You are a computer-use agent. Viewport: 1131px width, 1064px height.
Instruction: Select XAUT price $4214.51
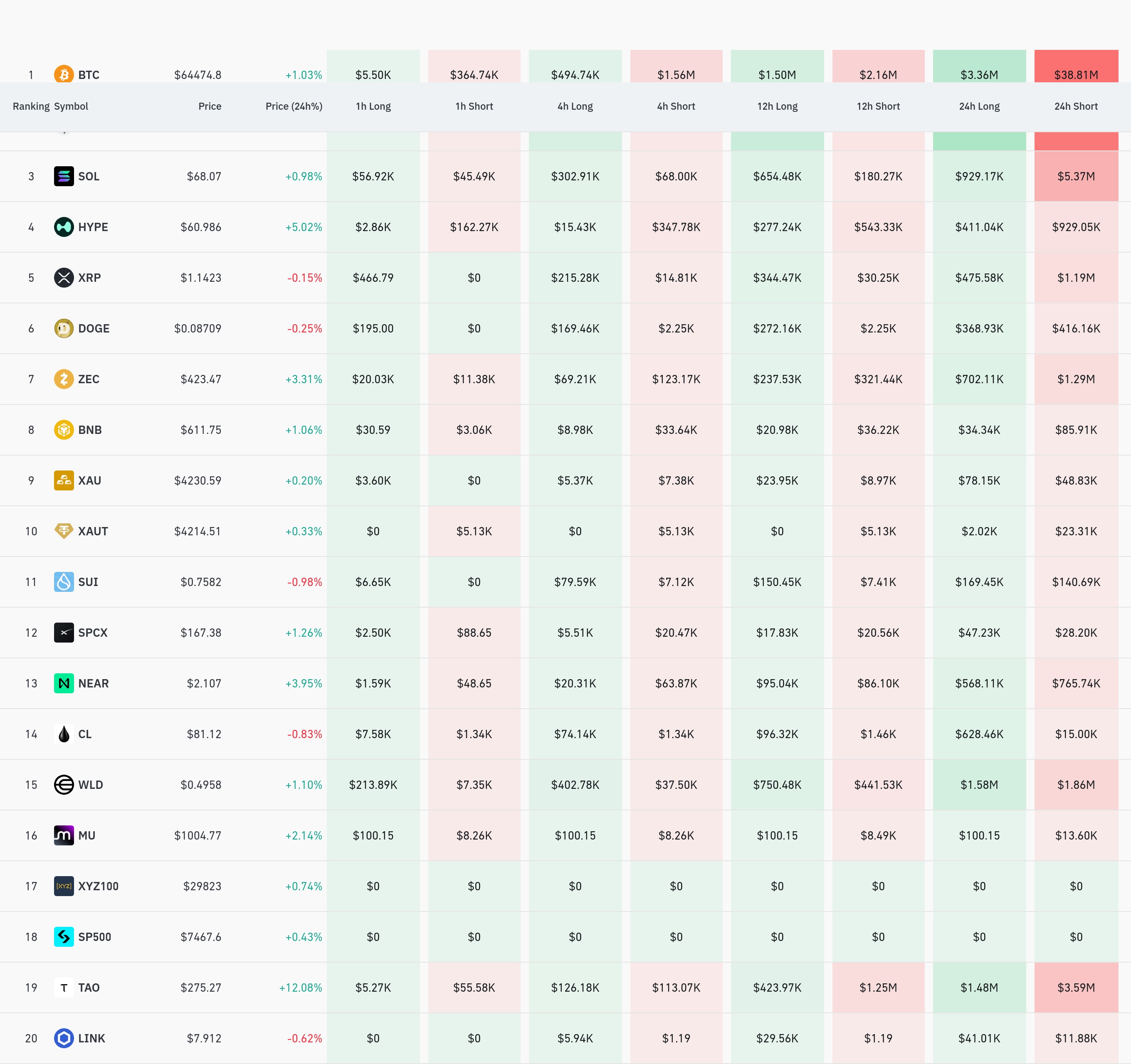pyautogui.click(x=198, y=531)
